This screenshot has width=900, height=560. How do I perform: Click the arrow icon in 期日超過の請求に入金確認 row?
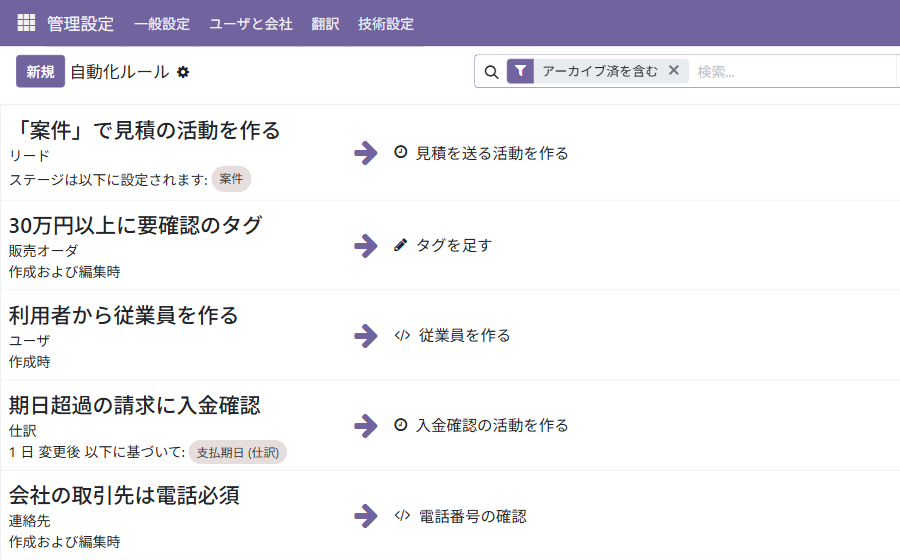click(366, 426)
